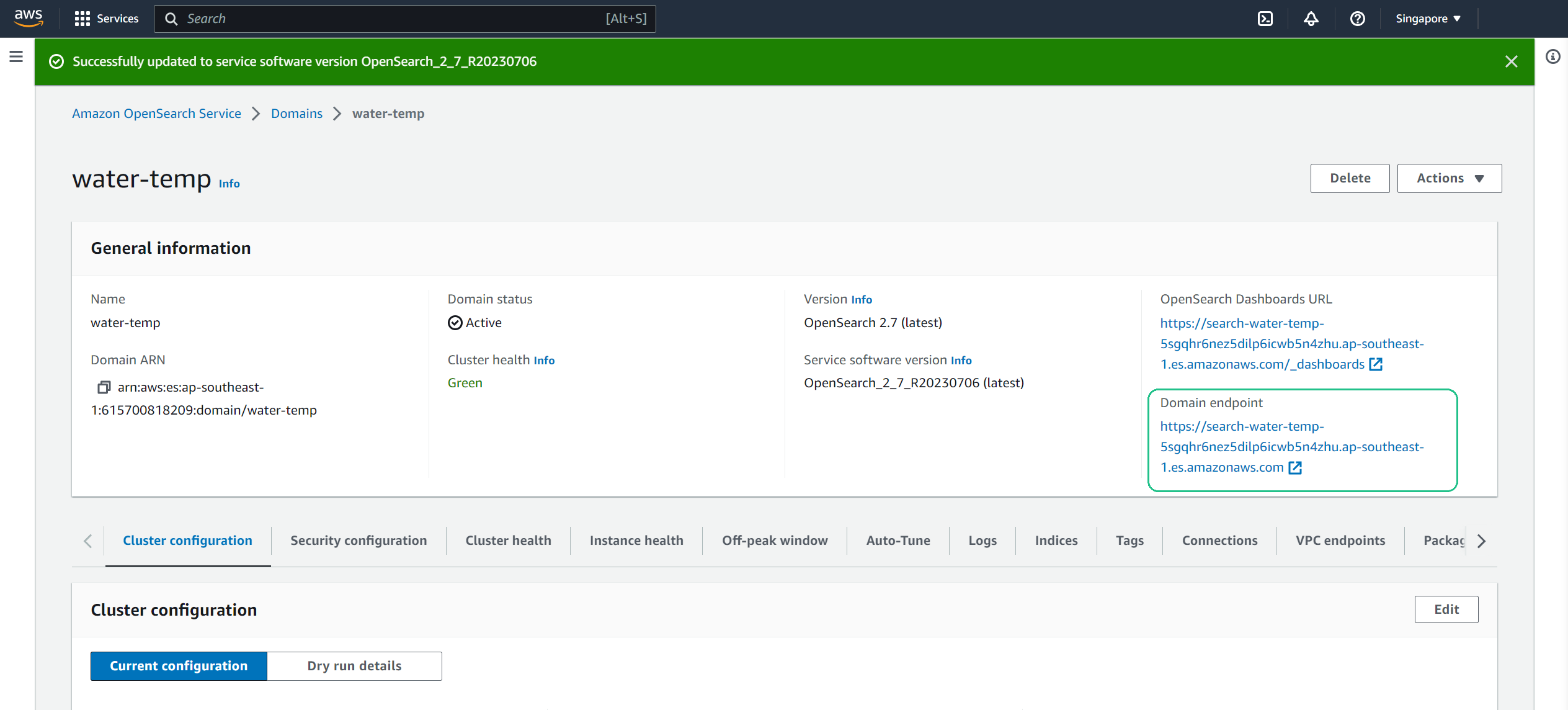The image size is (1568, 710).
Task: Expand the Actions dropdown button
Action: pyautogui.click(x=1449, y=178)
